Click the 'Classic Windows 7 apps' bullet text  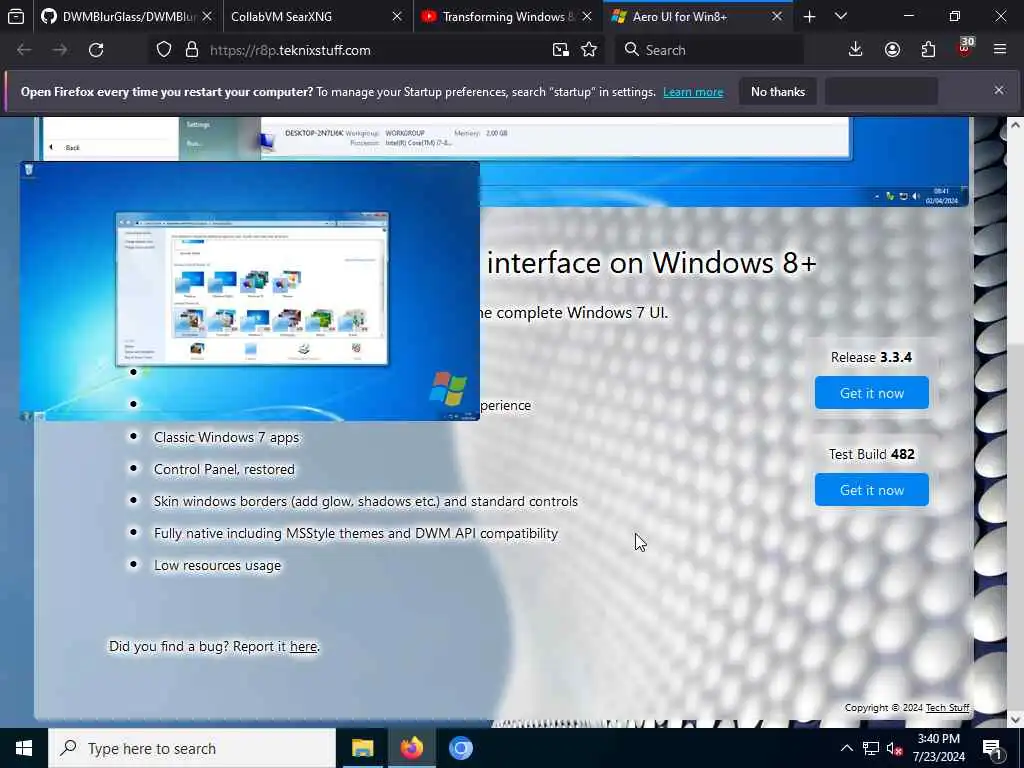tap(226, 438)
